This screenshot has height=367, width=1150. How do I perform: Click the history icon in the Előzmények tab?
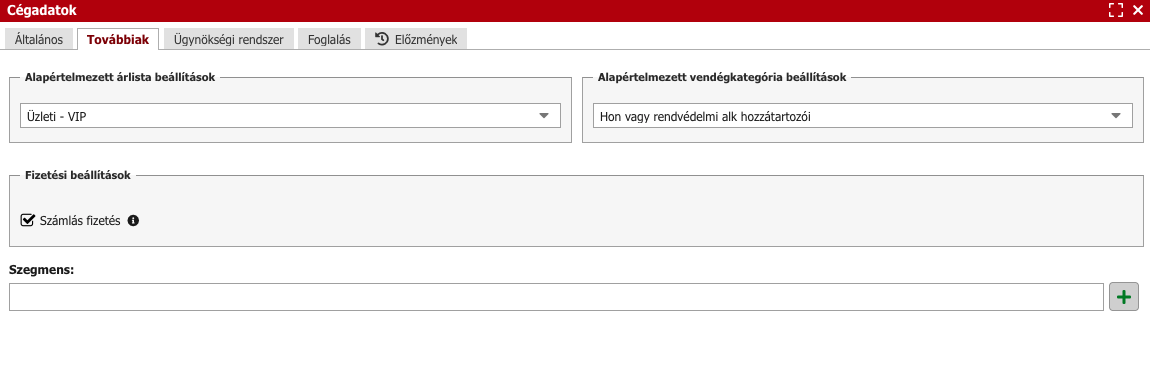tap(381, 39)
